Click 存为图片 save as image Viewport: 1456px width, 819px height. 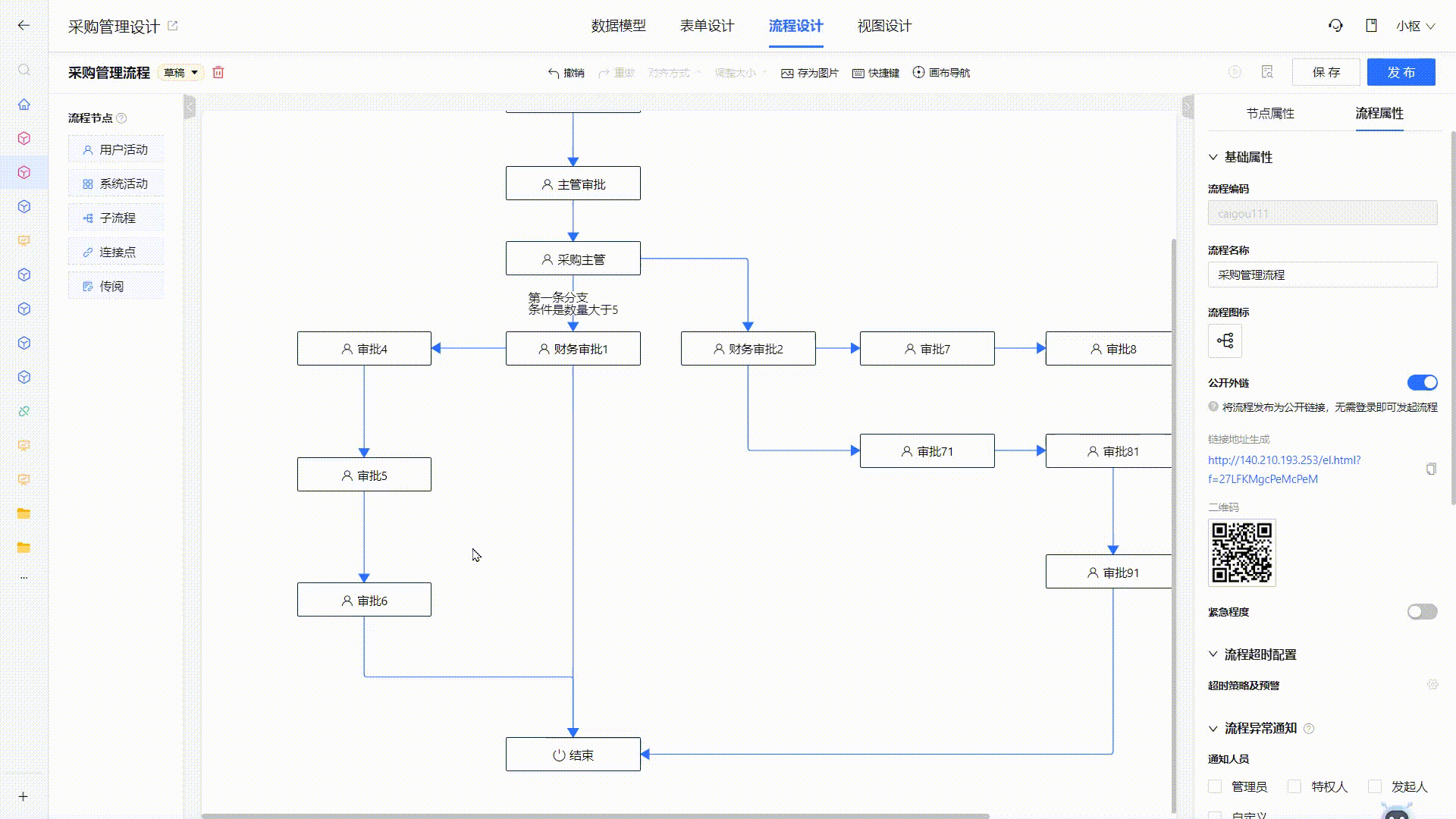[x=809, y=73]
